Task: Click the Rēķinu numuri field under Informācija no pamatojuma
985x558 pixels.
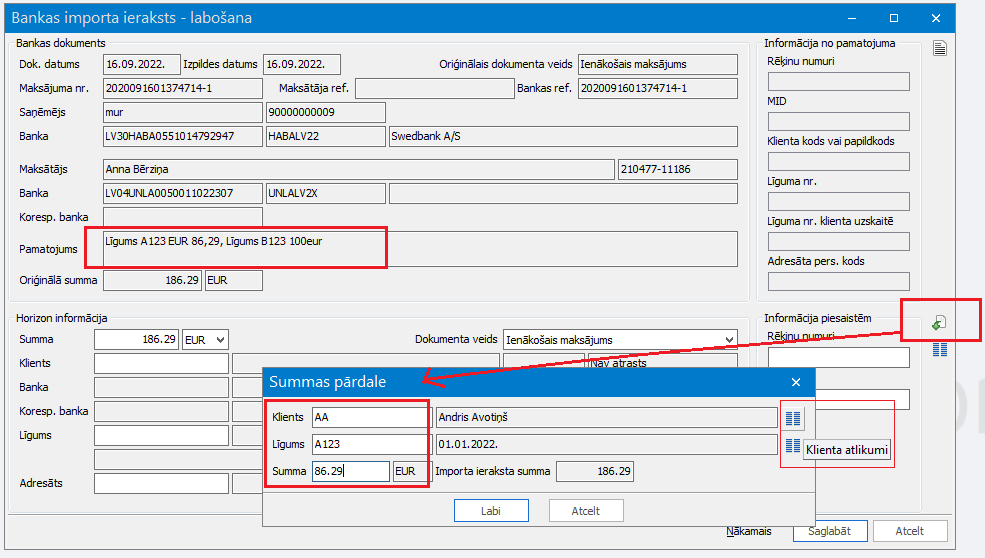Action: click(x=839, y=81)
